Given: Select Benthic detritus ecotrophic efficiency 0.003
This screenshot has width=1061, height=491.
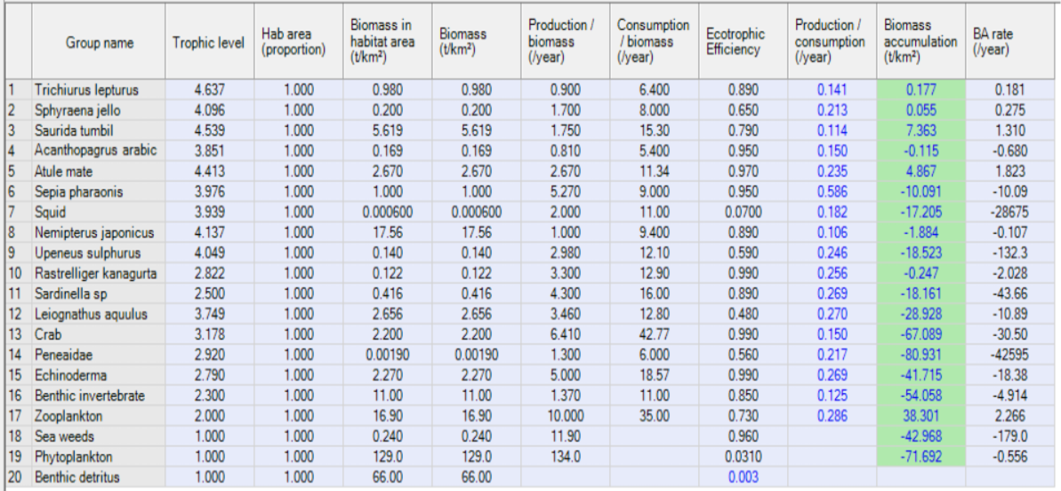Looking at the screenshot, I should pos(743,477).
